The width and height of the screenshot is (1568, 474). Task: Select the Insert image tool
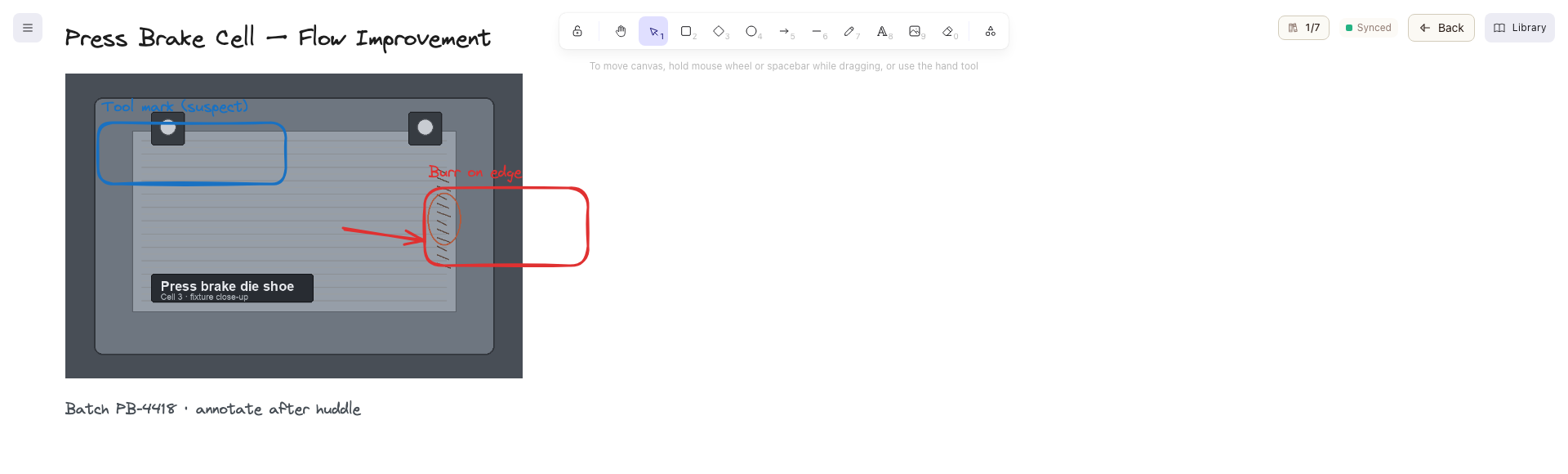[x=915, y=31]
